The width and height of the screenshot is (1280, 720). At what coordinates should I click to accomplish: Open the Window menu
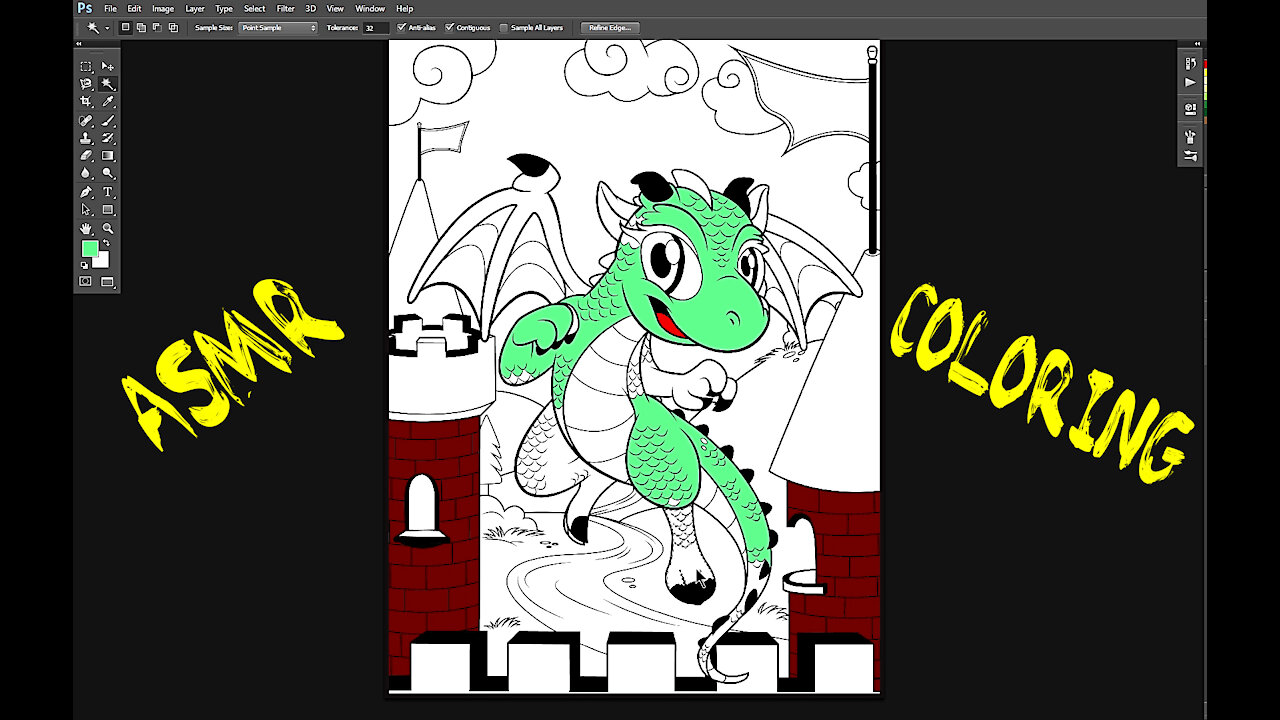[370, 8]
